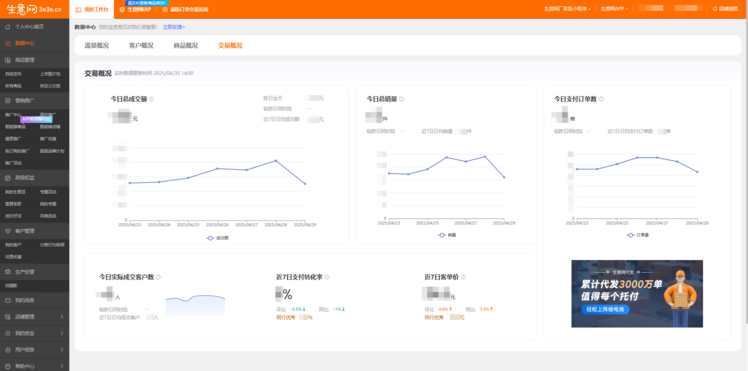The image size is (748, 371).
Task: Click the info icon next to 近7日客单价
Action: (x=463, y=277)
